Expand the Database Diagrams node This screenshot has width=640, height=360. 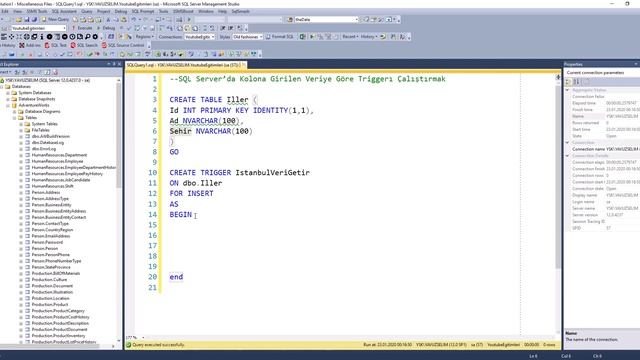coord(14,111)
